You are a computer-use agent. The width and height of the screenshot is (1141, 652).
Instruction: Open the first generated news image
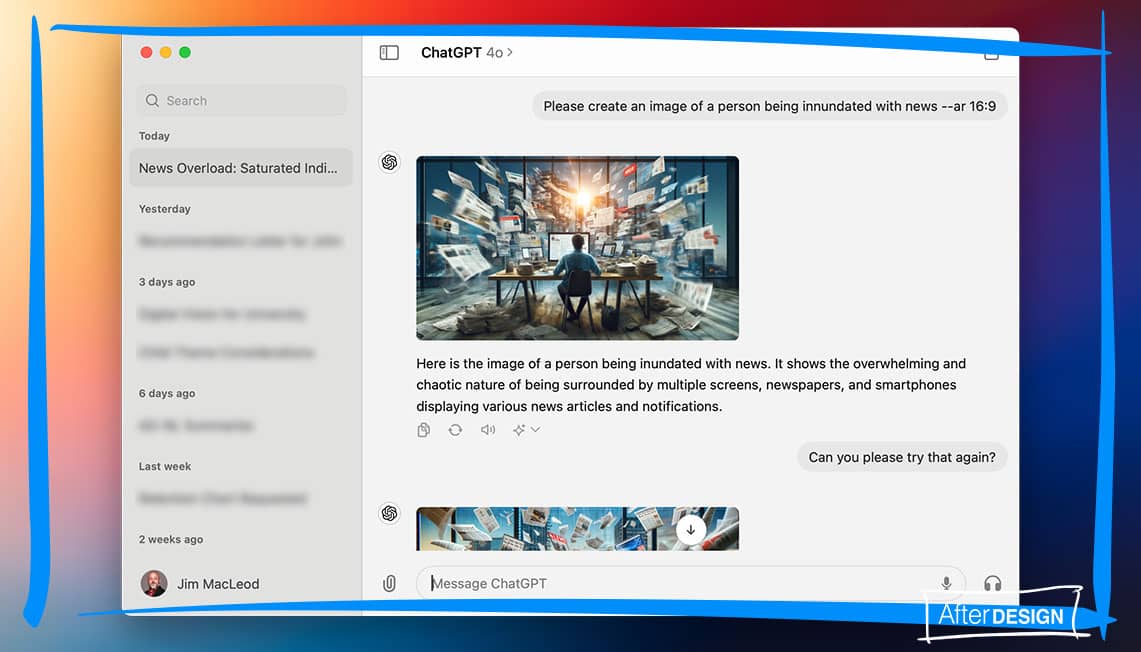click(x=577, y=248)
